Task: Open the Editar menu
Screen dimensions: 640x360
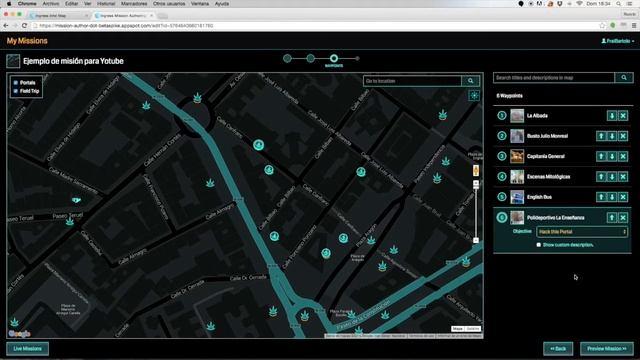Action: 71,4
